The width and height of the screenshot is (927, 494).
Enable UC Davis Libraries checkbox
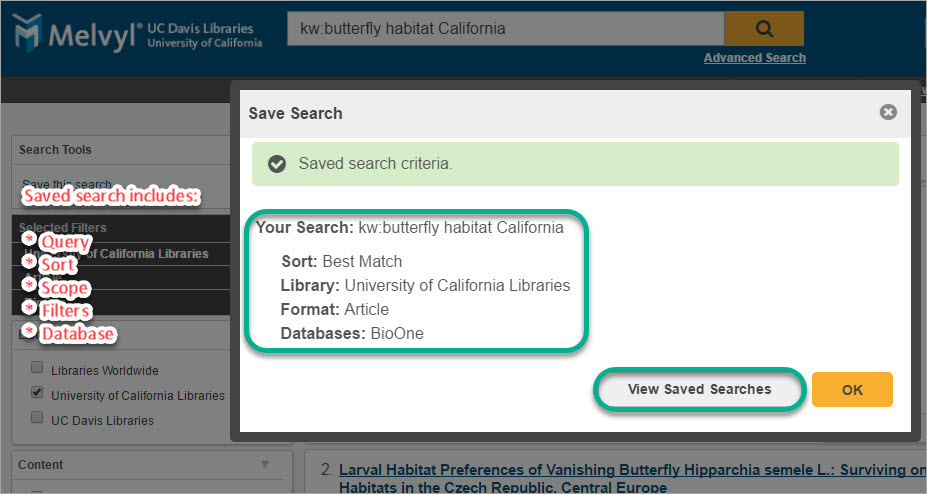37,417
